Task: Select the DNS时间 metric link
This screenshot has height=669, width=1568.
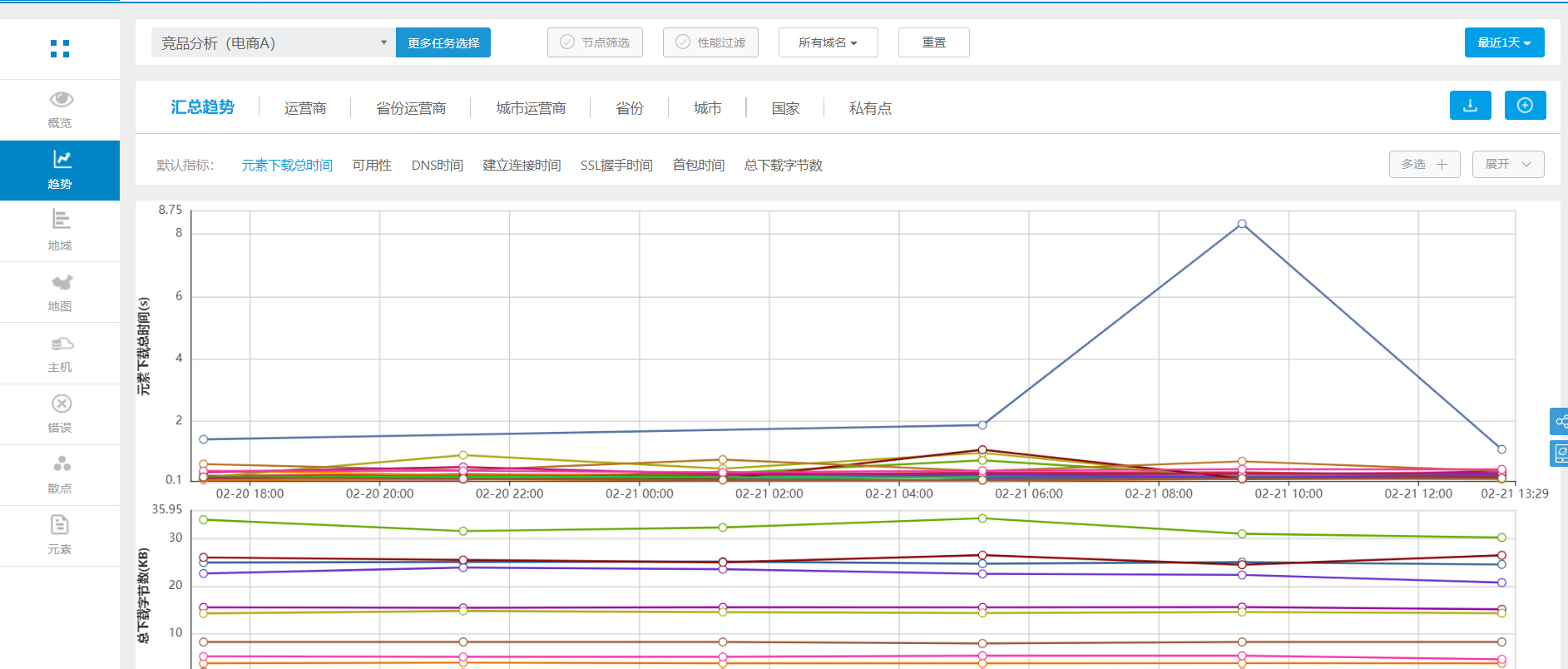Action: [437, 166]
